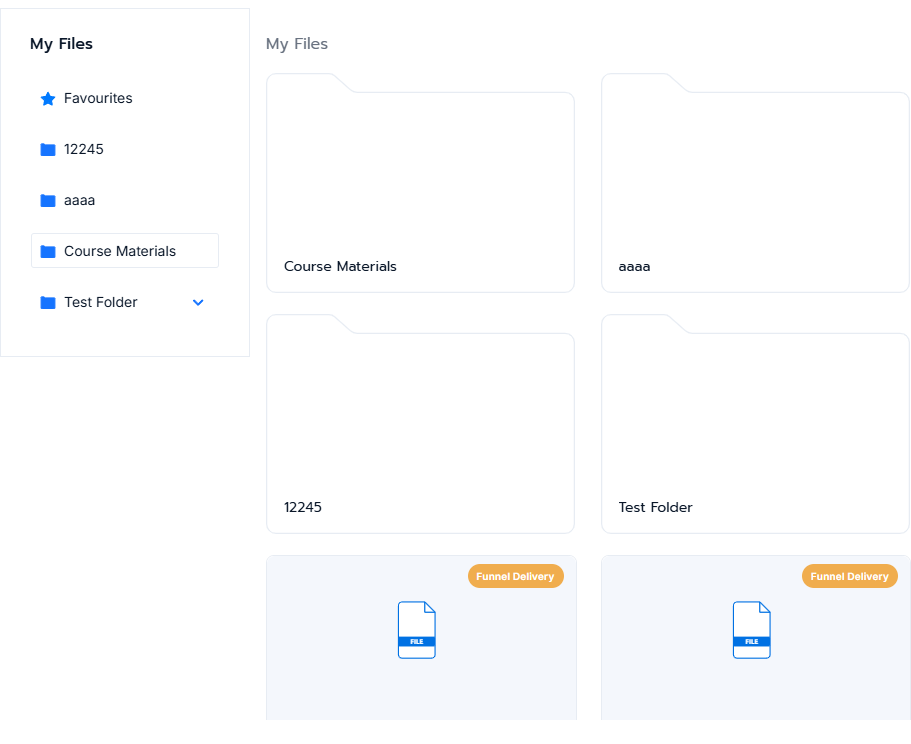Click the folder icon beside Test Folder in sidebar
911x744 pixels.
tap(48, 303)
